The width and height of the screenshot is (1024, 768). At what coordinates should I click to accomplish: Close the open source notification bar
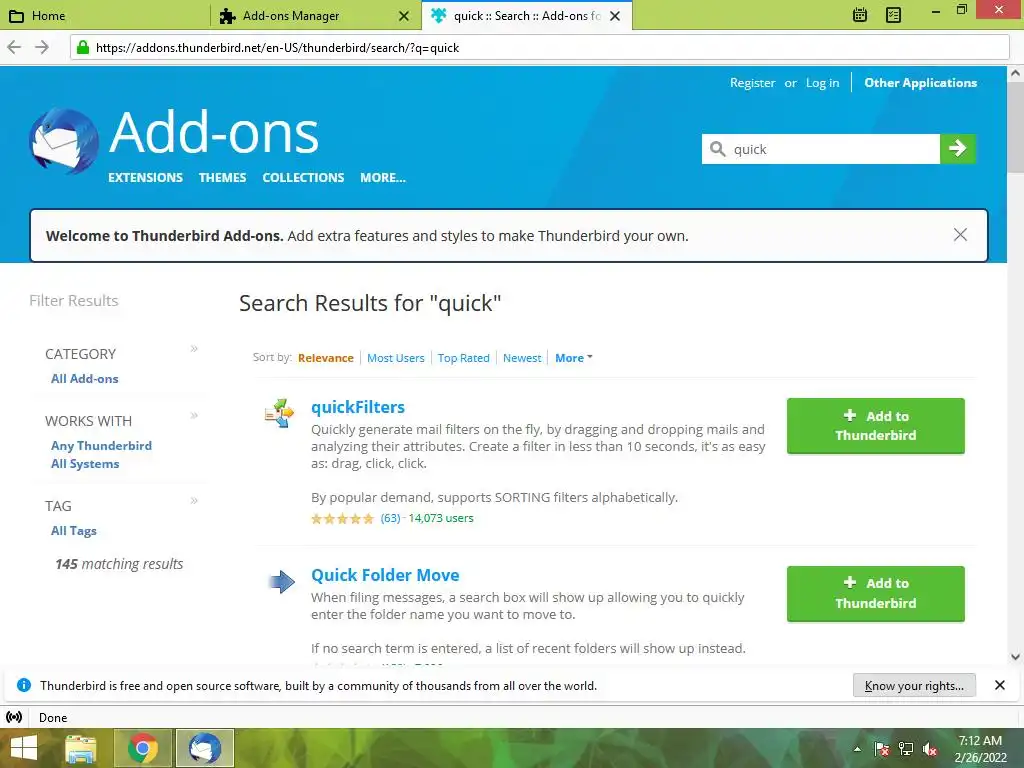pos(1000,685)
